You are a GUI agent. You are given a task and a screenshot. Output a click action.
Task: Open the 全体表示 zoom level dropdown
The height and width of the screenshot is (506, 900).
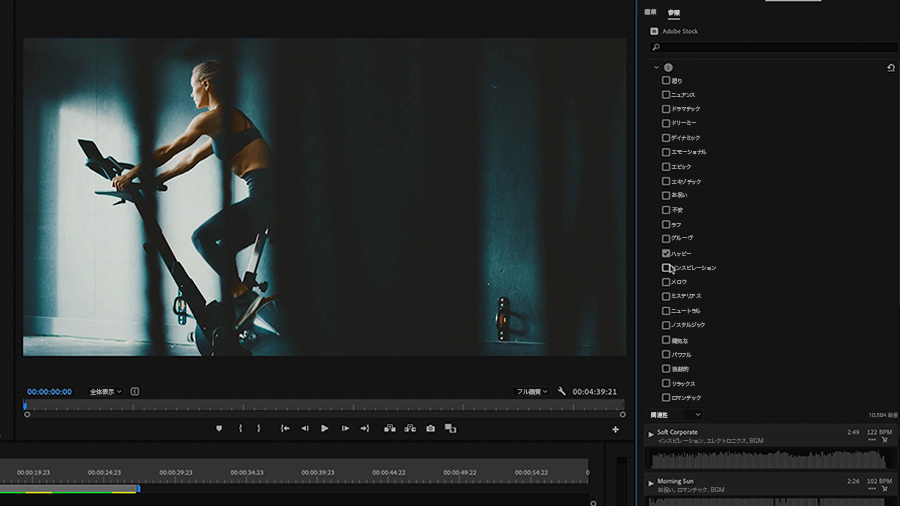coord(105,391)
